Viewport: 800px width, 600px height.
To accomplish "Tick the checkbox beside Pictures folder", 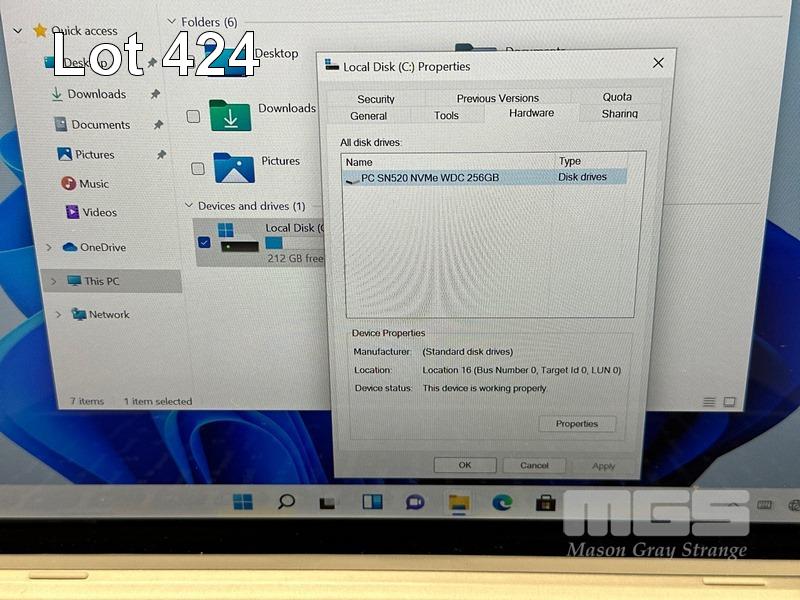I will coord(198,169).
